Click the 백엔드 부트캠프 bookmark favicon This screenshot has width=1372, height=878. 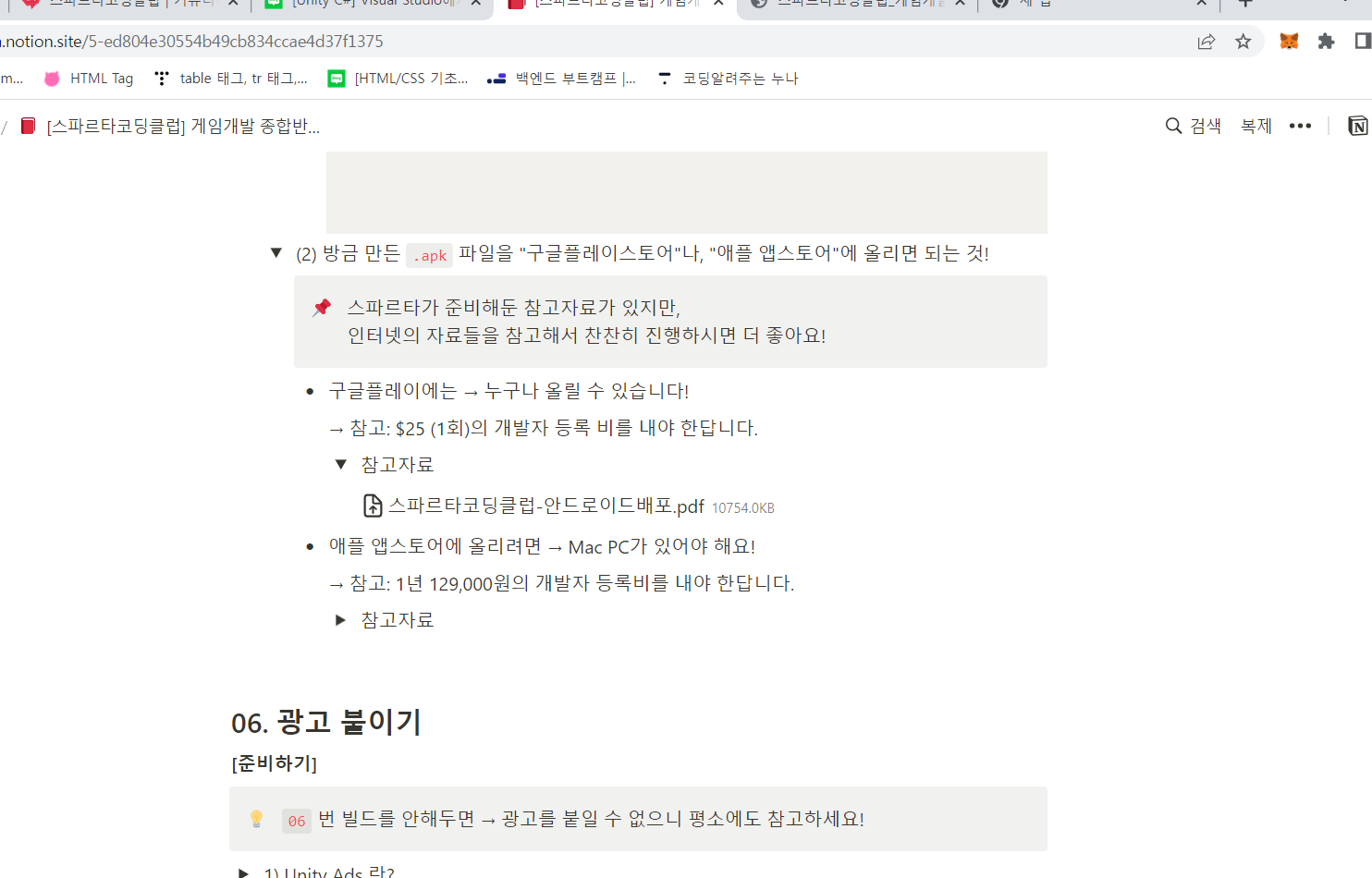[x=496, y=79]
